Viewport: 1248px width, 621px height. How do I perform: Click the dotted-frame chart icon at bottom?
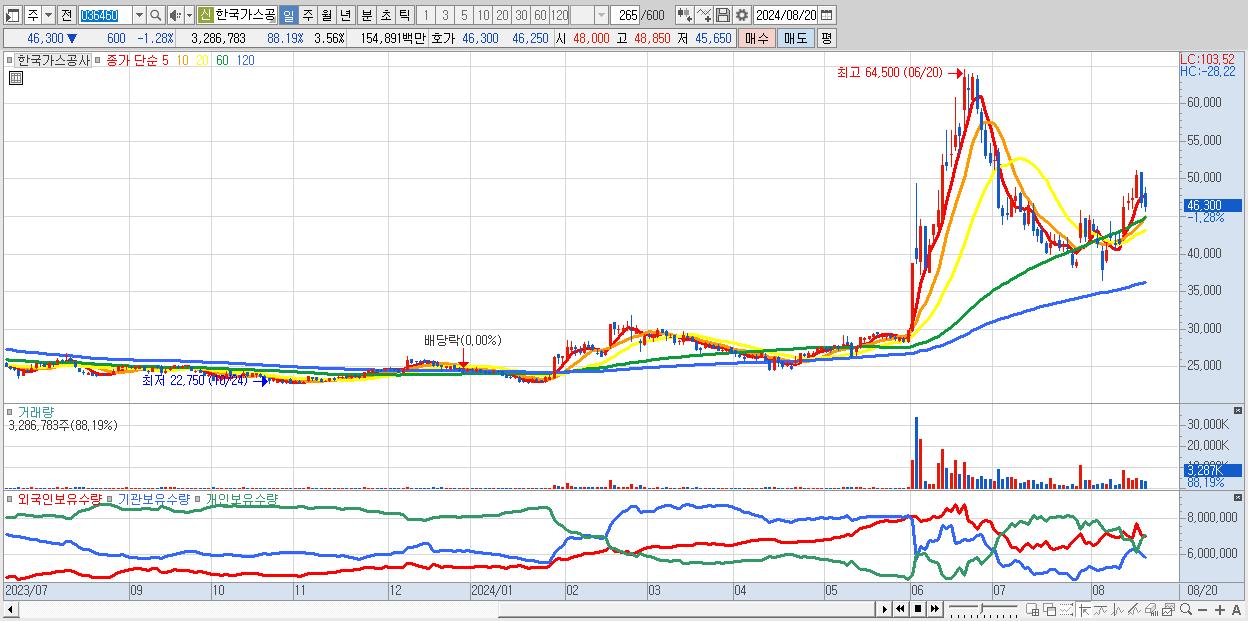1066,610
